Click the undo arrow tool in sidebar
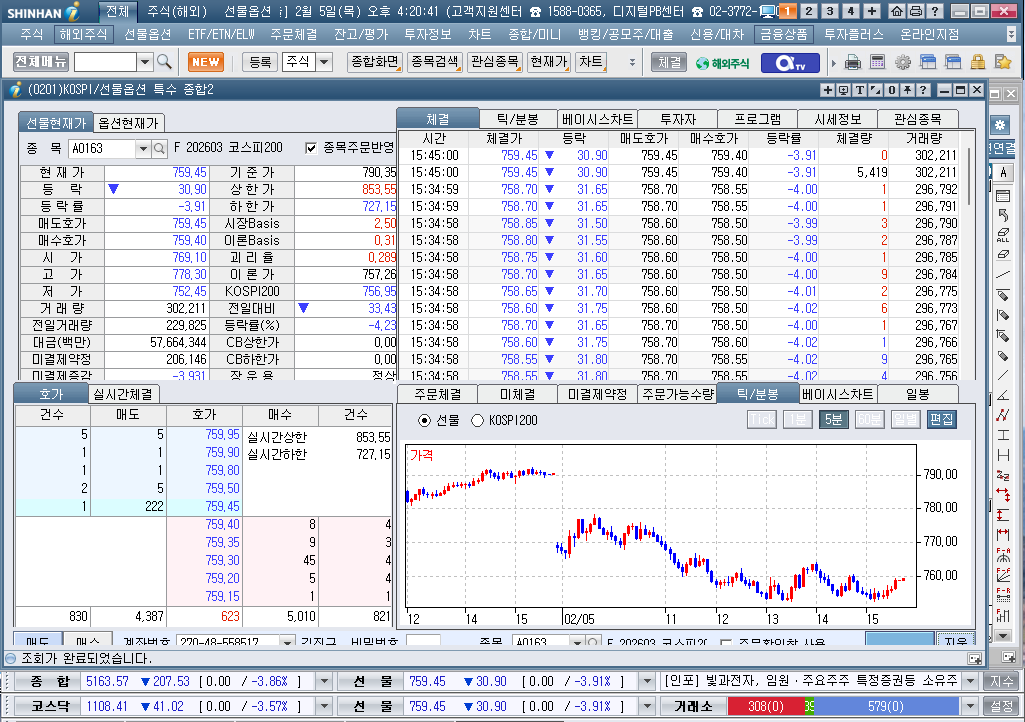 (x=1003, y=215)
